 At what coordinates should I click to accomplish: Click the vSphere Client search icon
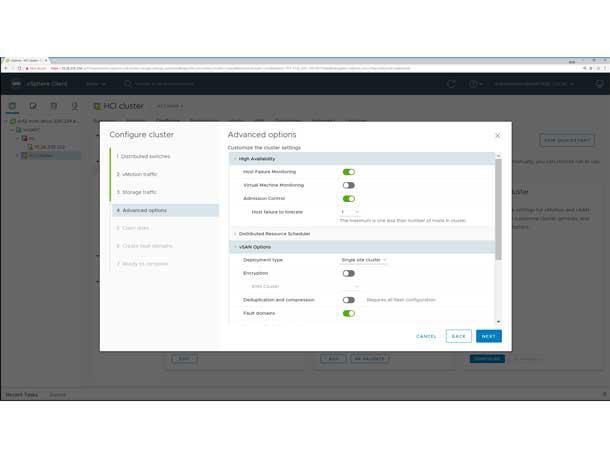click(128, 84)
